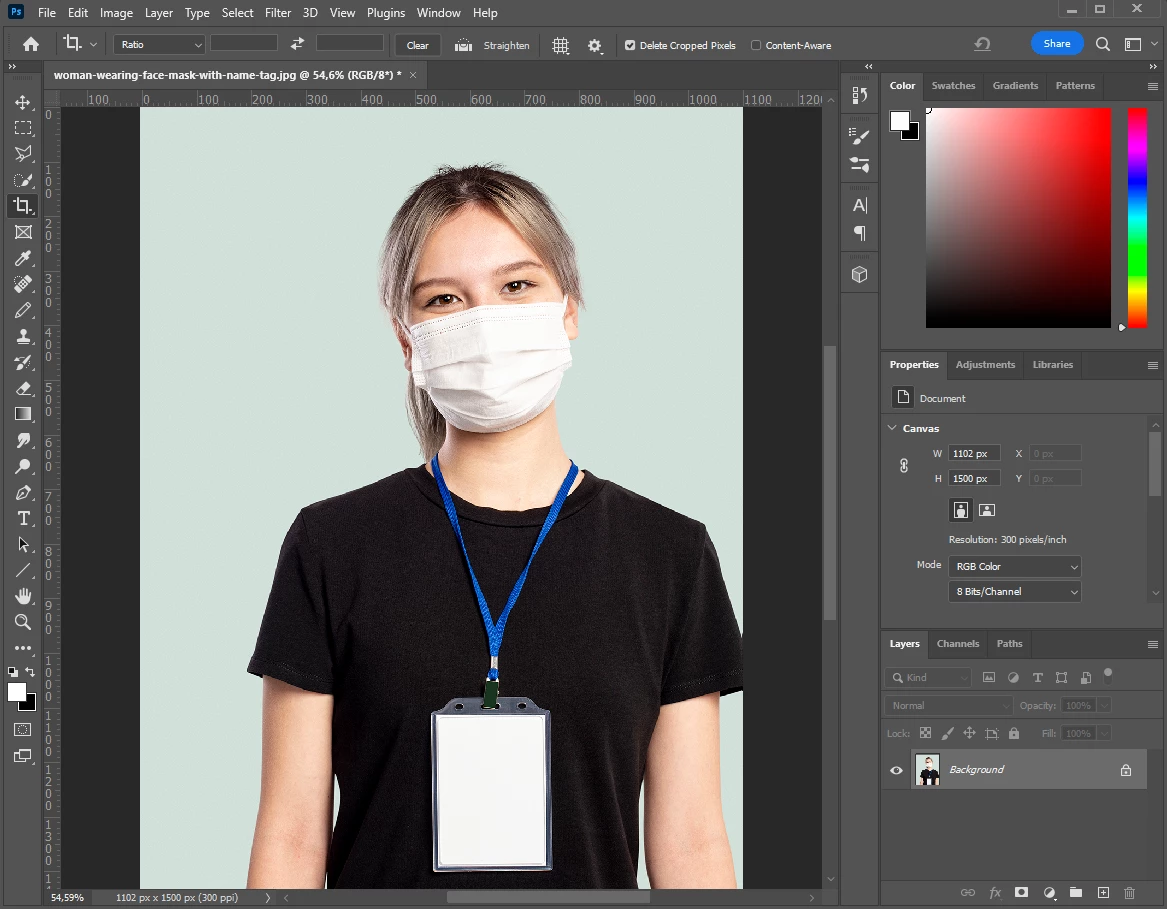1167x909 pixels.
Task: Open the Normal blend mode dropdown
Action: [x=948, y=705]
